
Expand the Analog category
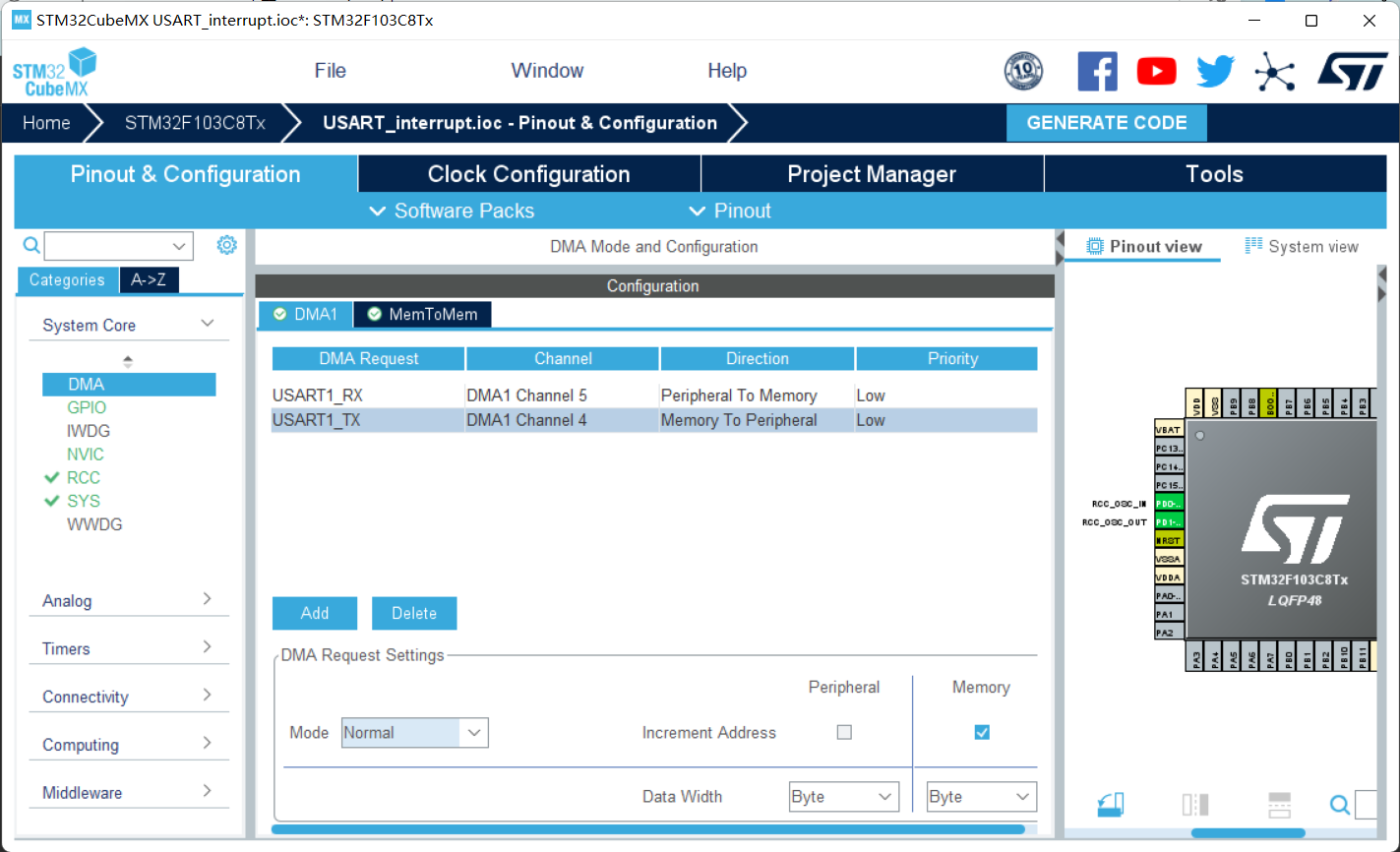128,600
